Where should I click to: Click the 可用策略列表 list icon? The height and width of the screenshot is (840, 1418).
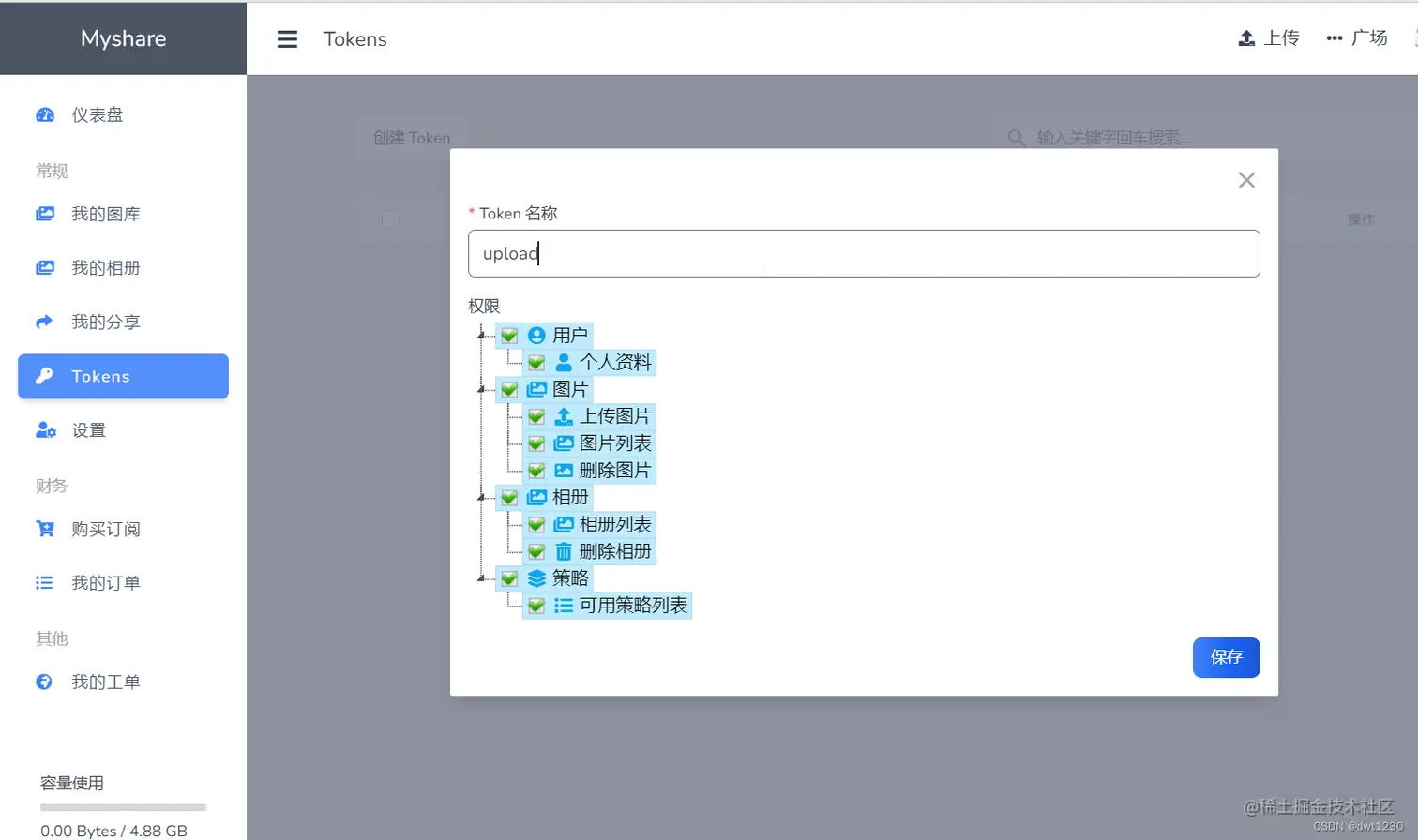pyautogui.click(x=564, y=606)
